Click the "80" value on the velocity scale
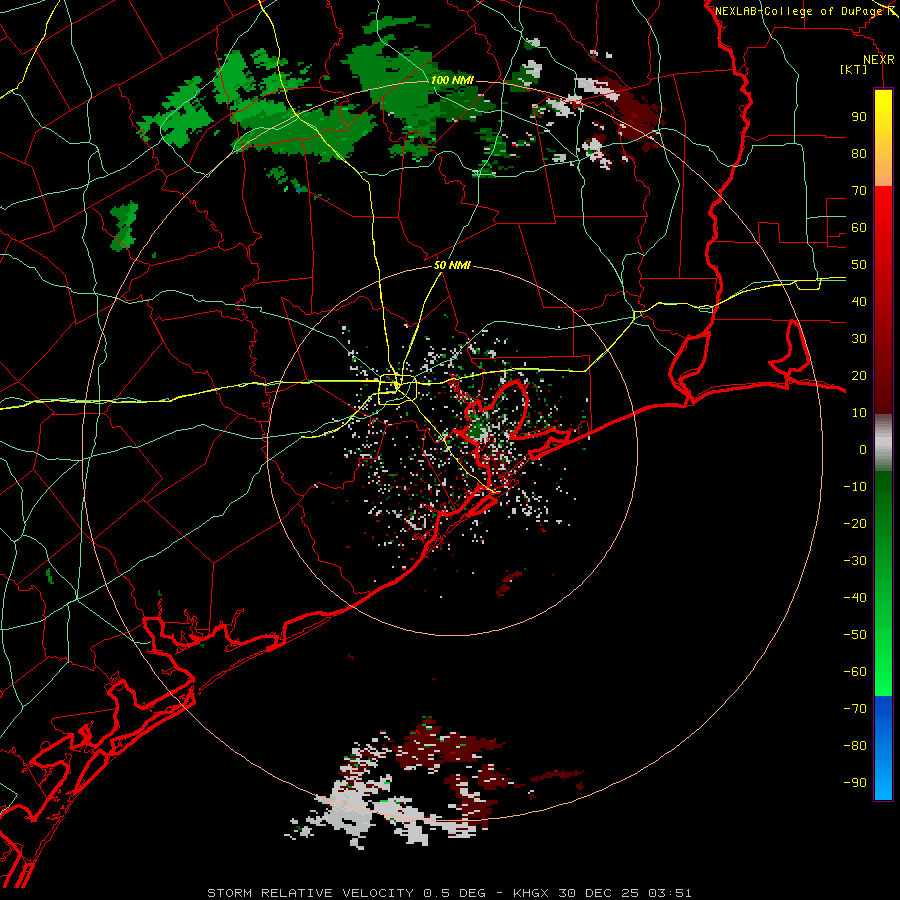The image size is (900, 900). [x=859, y=153]
